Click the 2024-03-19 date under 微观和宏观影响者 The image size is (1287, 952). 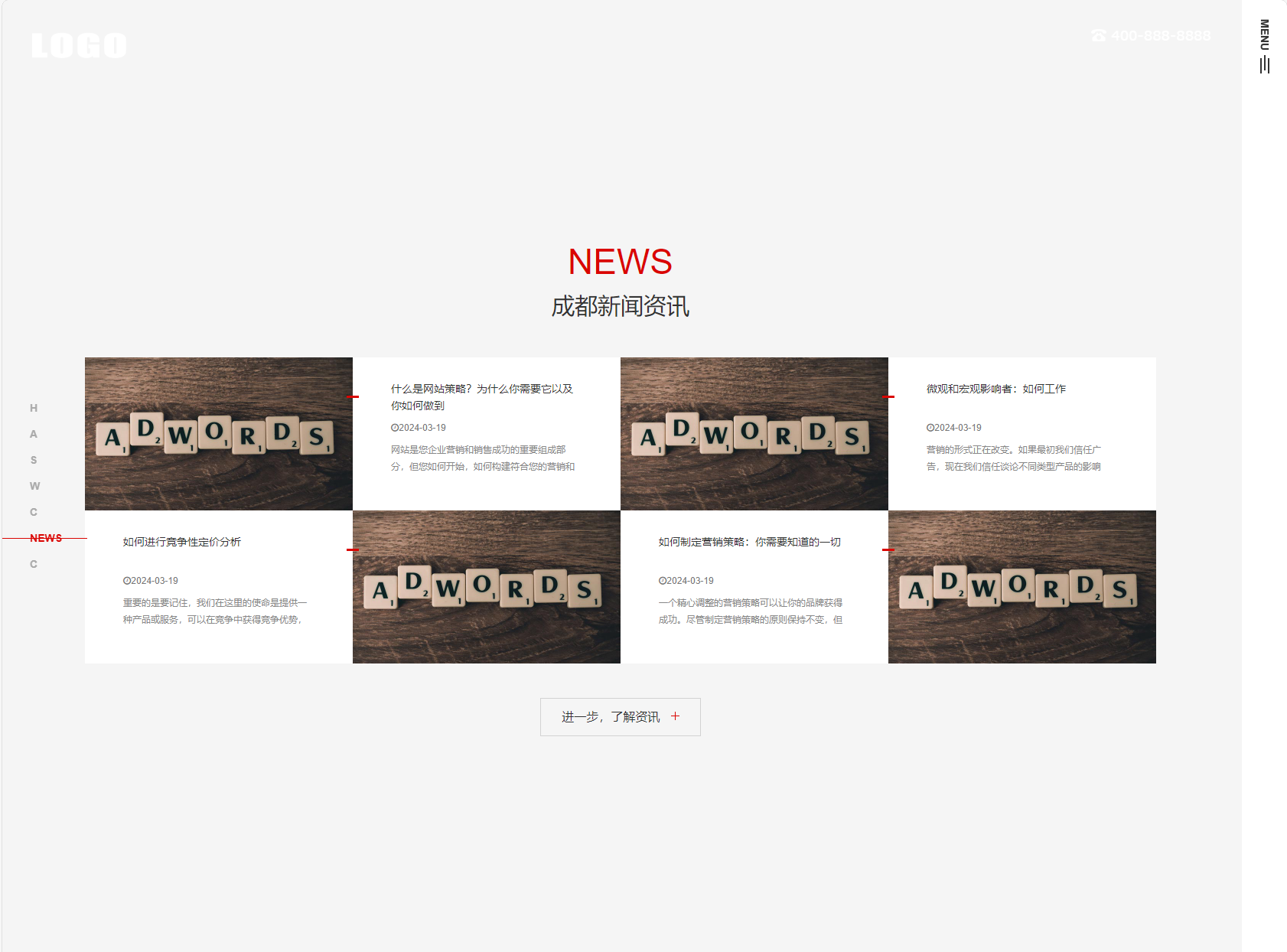(954, 428)
